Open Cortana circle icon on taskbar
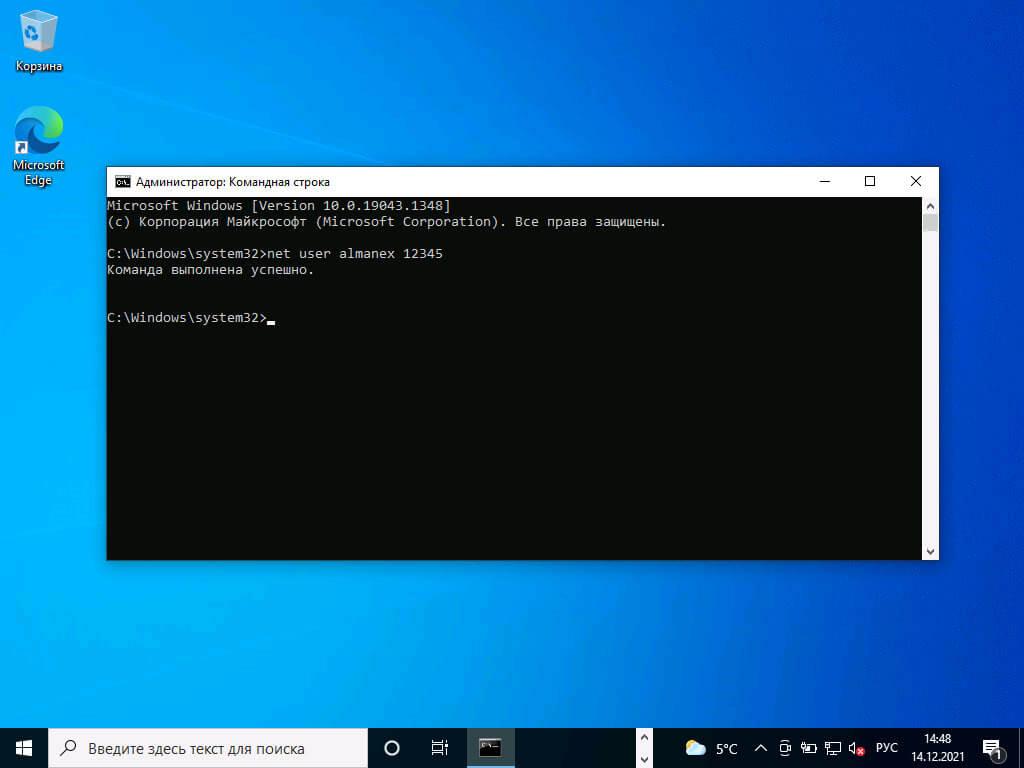The width and height of the screenshot is (1024, 768). pos(392,748)
